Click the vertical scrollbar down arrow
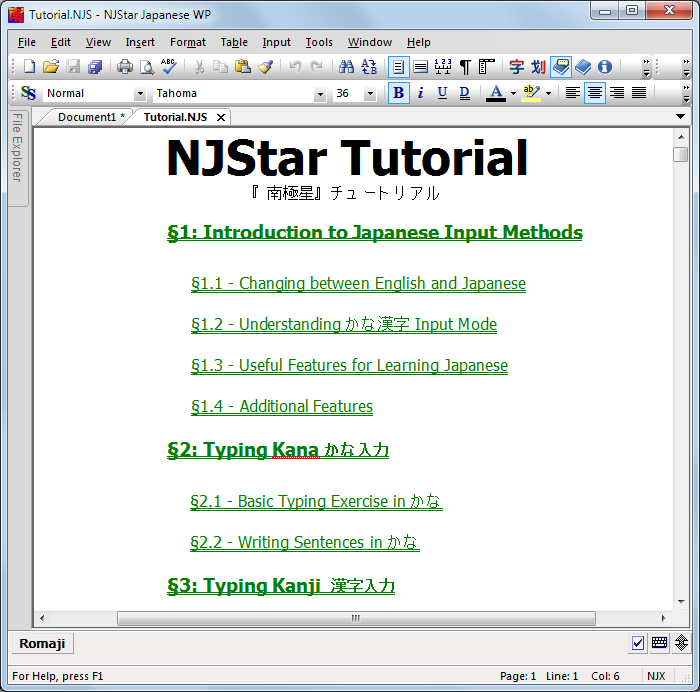The image size is (700, 692). tap(681, 602)
